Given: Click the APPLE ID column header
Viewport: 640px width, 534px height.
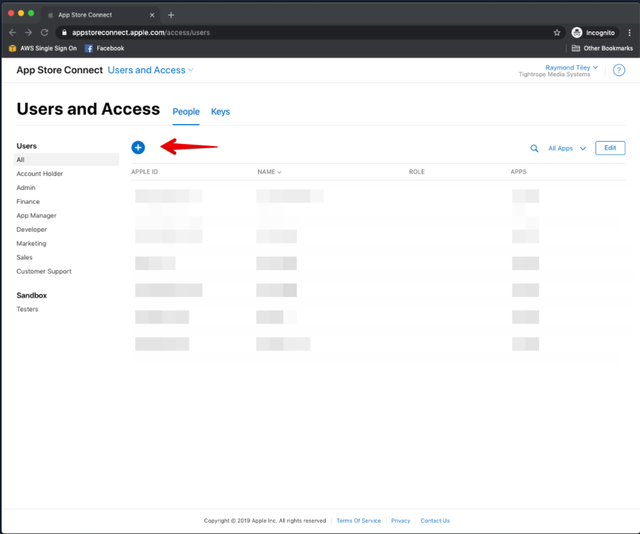Looking at the screenshot, I should pyautogui.click(x=144, y=172).
